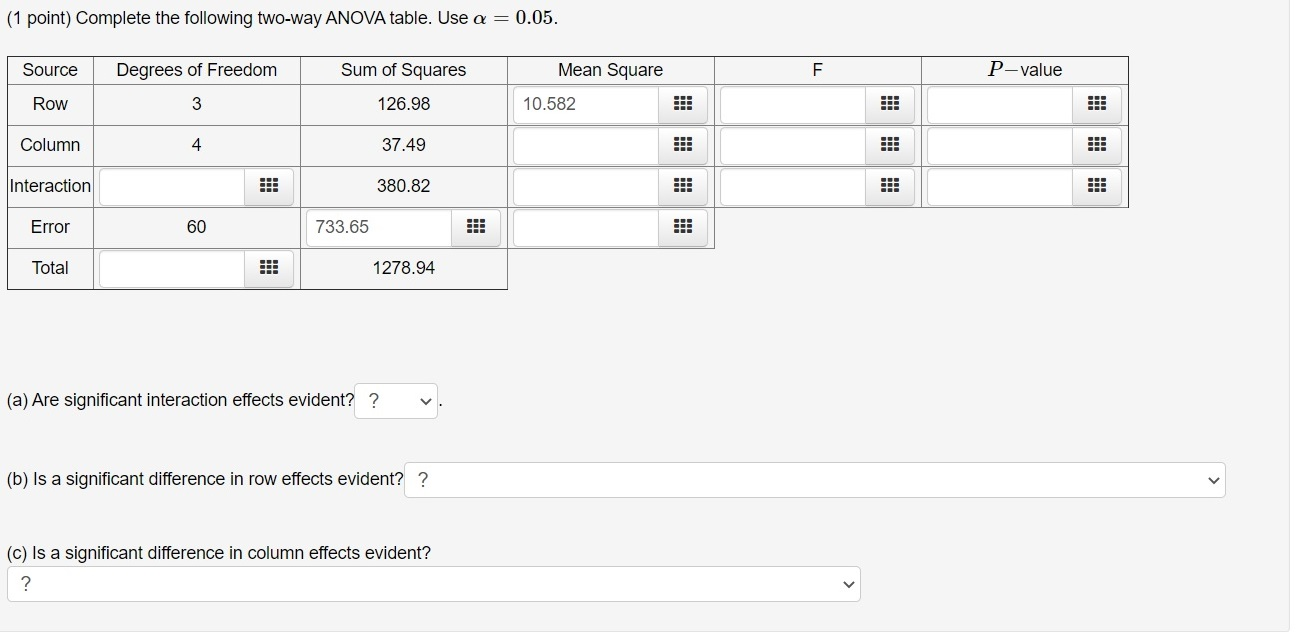This screenshot has height=639, width=1305.
Task: Open the equation editor for Interaction P-value
Action: click(1097, 186)
